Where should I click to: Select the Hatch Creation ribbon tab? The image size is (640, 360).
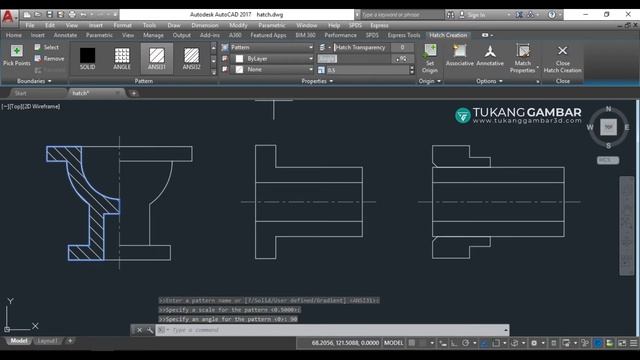448,35
